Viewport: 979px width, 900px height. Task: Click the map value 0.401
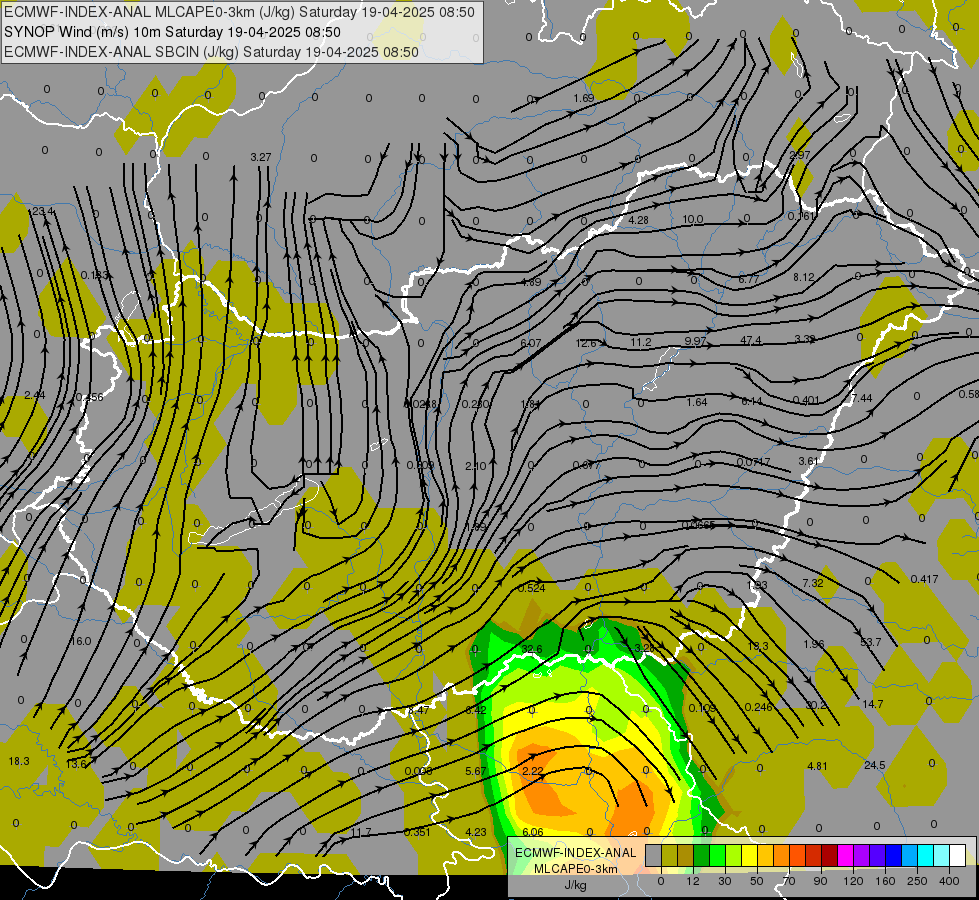point(806,400)
